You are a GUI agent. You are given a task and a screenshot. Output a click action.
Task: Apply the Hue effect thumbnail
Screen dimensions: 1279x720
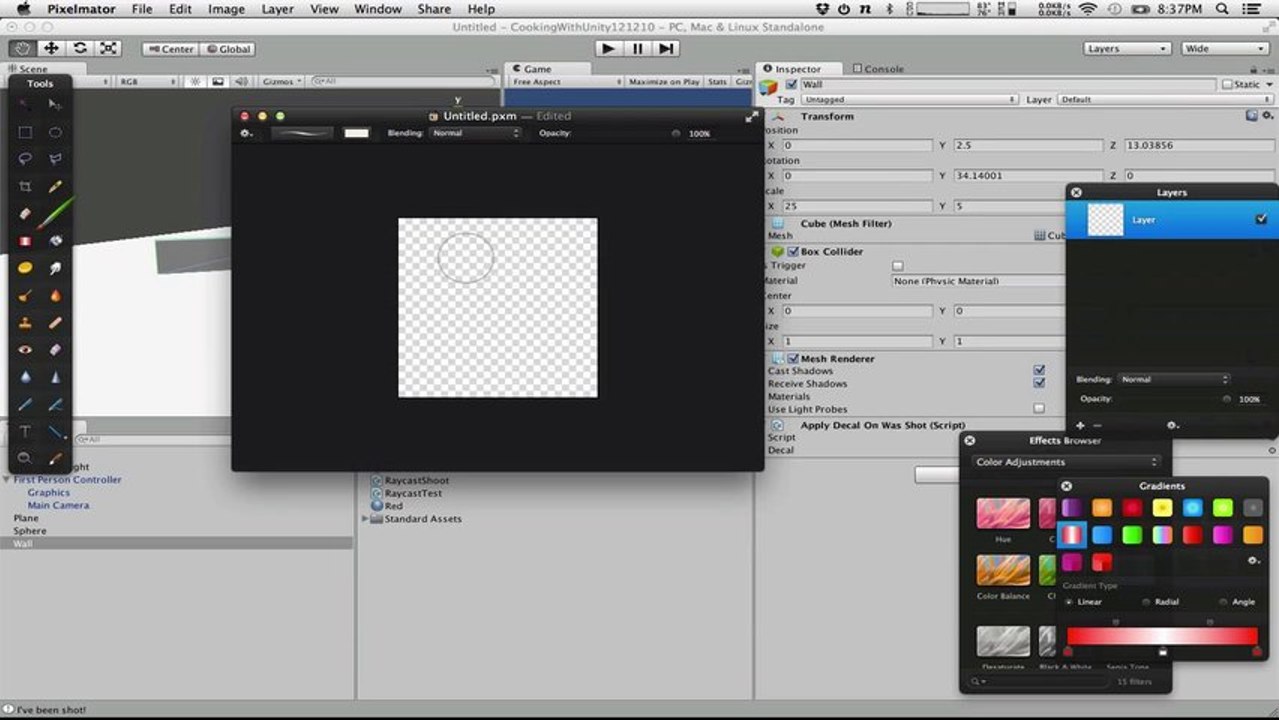click(1003, 514)
